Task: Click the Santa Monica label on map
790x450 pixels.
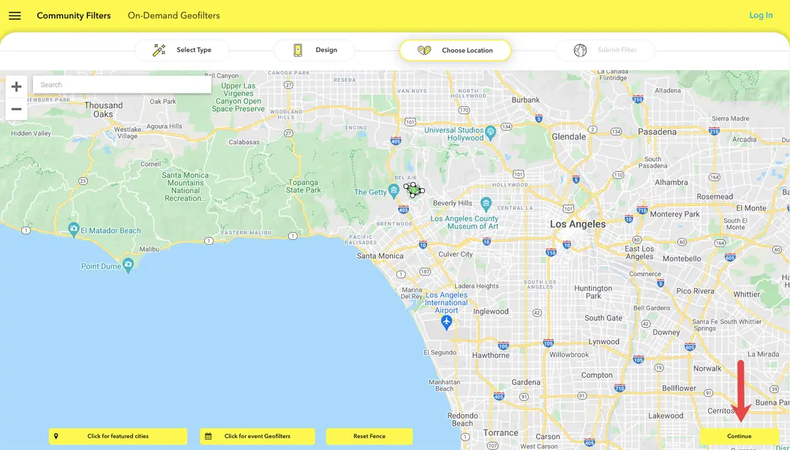Action: click(x=380, y=256)
